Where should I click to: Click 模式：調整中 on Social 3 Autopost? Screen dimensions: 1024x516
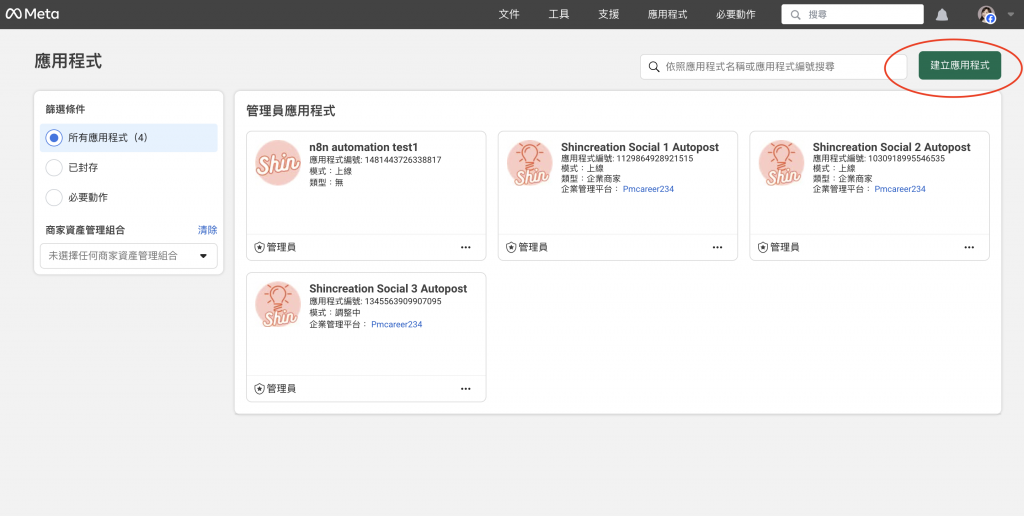(334, 314)
